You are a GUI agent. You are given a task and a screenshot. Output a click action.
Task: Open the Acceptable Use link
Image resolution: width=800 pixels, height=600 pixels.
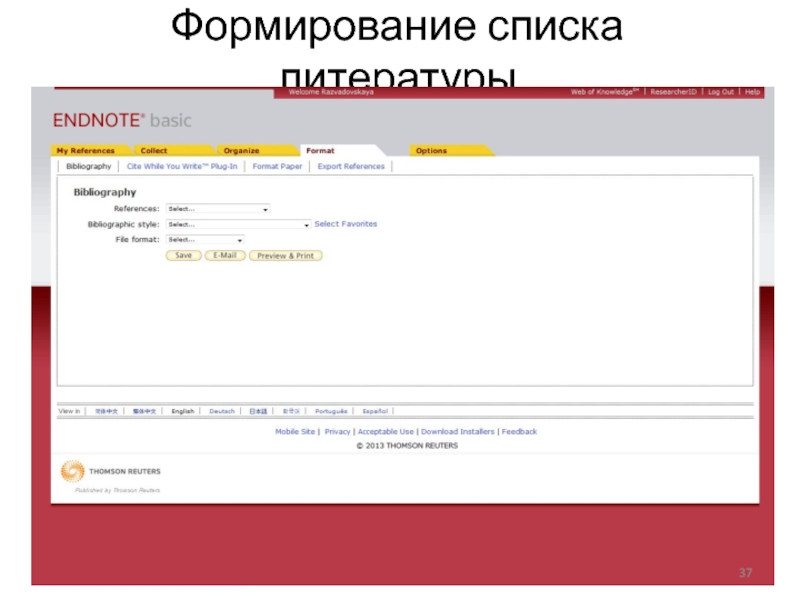pos(386,432)
